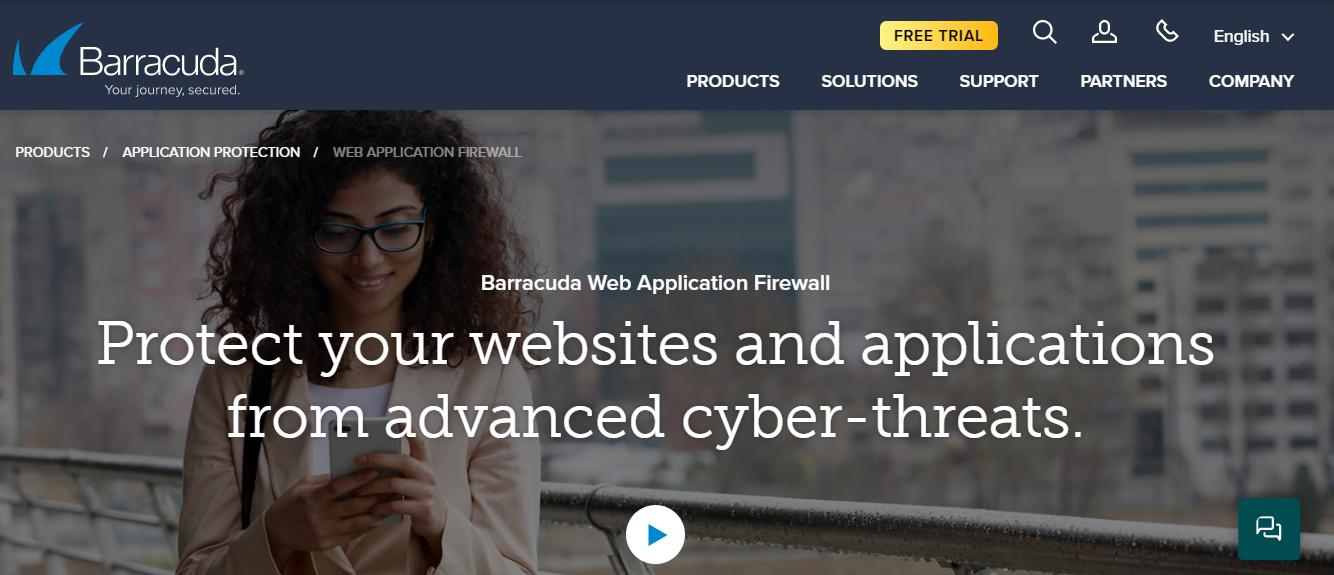Open the PARTNERS navigation menu
This screenshot has width=1334, height=575.
pyautogui.click(x=1123, y=82)
